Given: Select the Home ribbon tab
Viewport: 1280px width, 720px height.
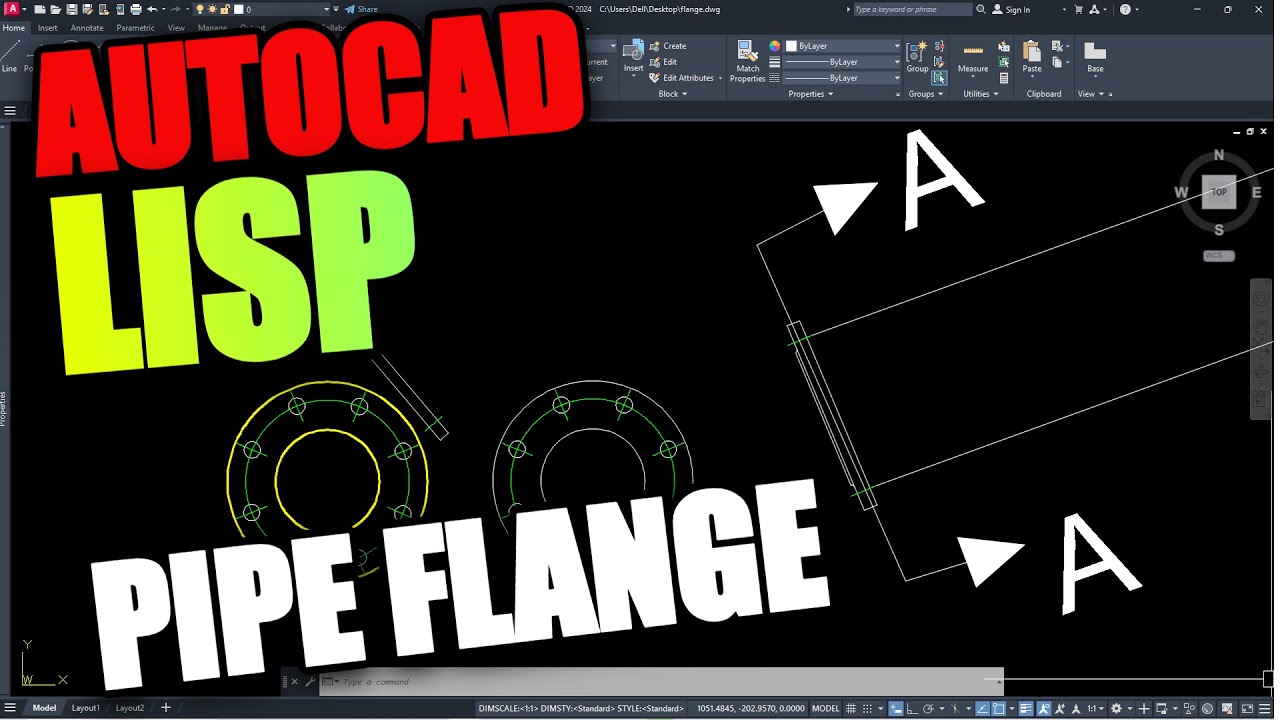Looking at the screenshot, I should point(14,28).
